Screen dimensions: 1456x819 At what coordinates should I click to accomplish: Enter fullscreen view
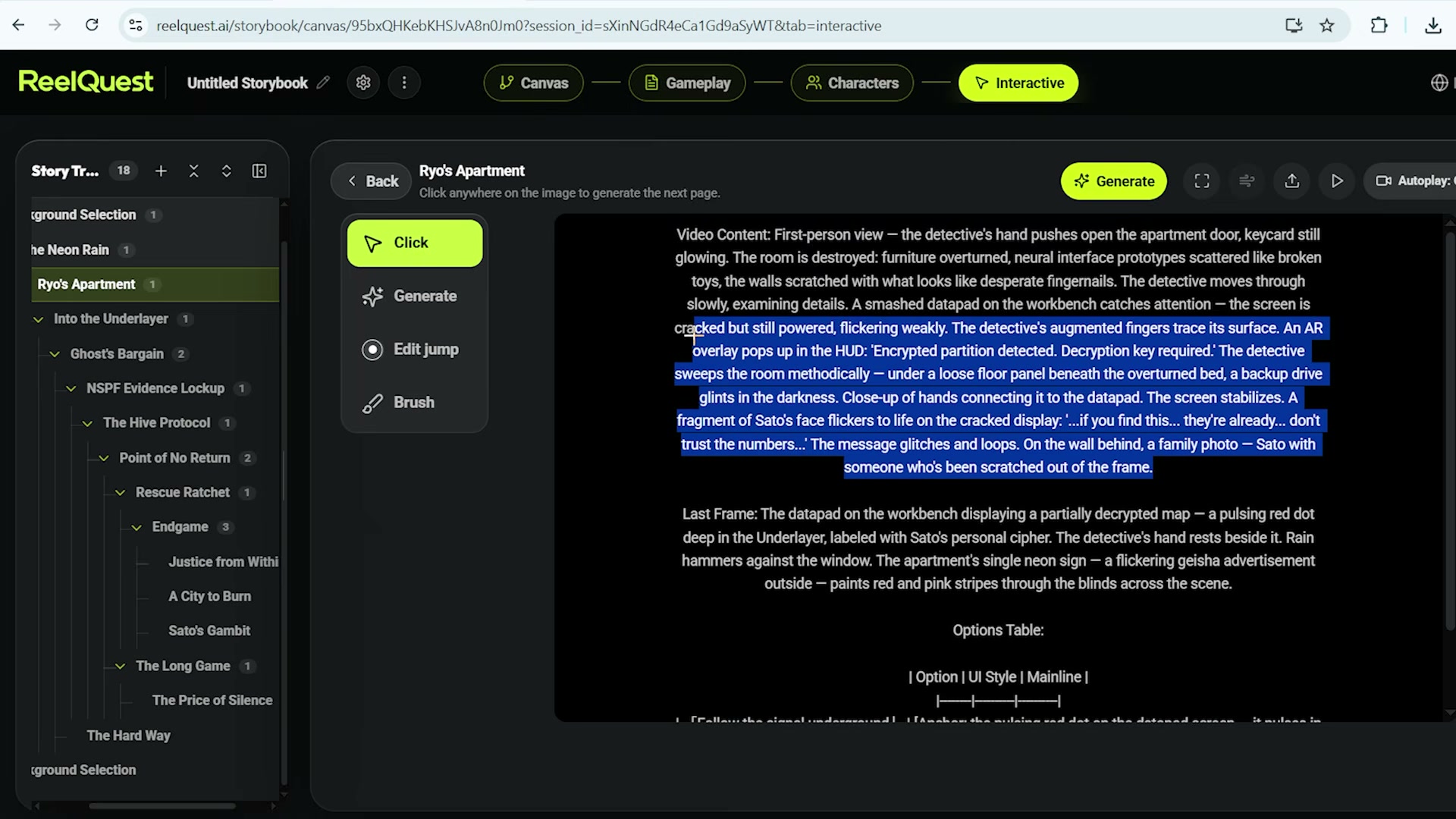[1202, 181]
